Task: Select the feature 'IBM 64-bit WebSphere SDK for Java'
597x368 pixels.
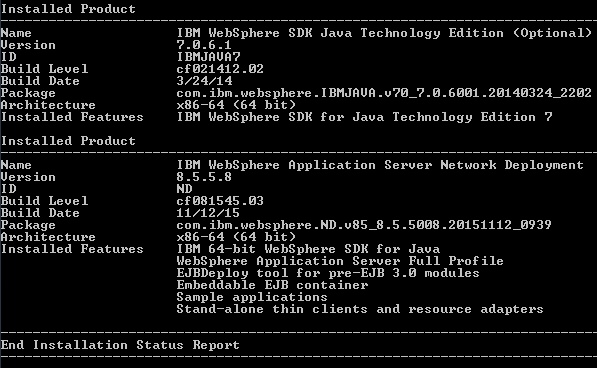Action: click(308, 249)
